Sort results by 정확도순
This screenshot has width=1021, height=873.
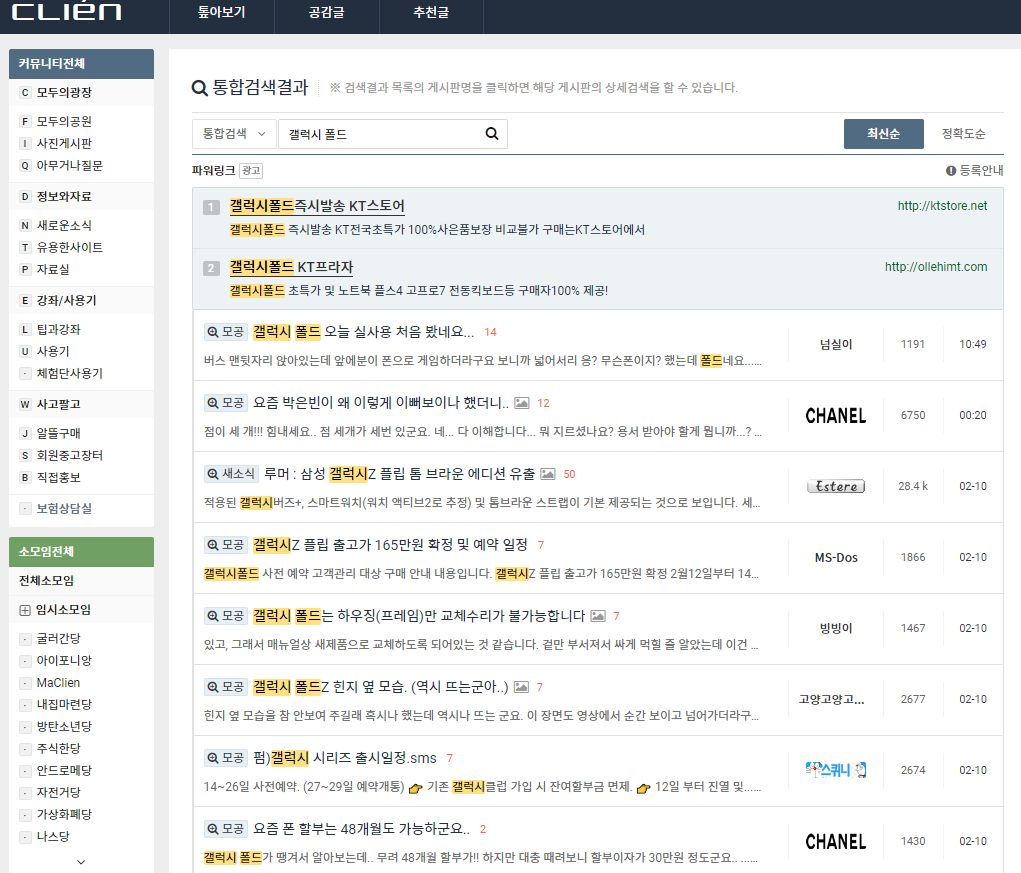point(963,133)
